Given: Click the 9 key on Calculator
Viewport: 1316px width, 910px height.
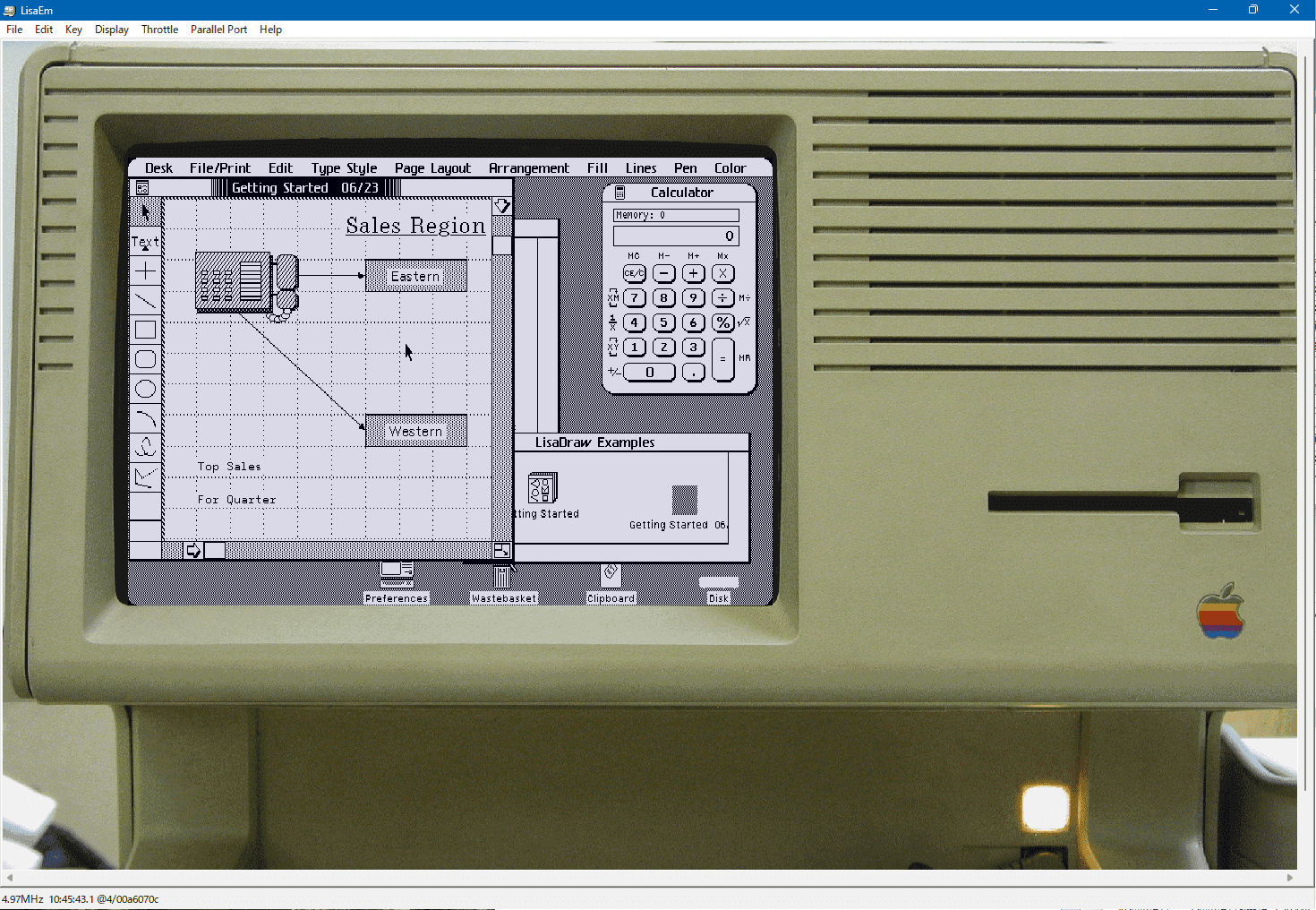Looking at the screenshot, I should (694, 297).
